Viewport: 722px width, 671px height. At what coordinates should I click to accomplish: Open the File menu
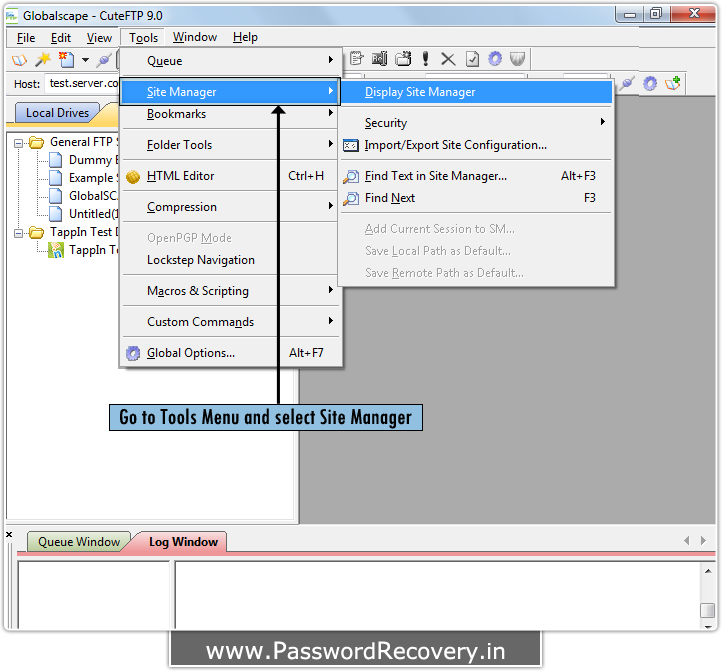click(x=26, y=38)
